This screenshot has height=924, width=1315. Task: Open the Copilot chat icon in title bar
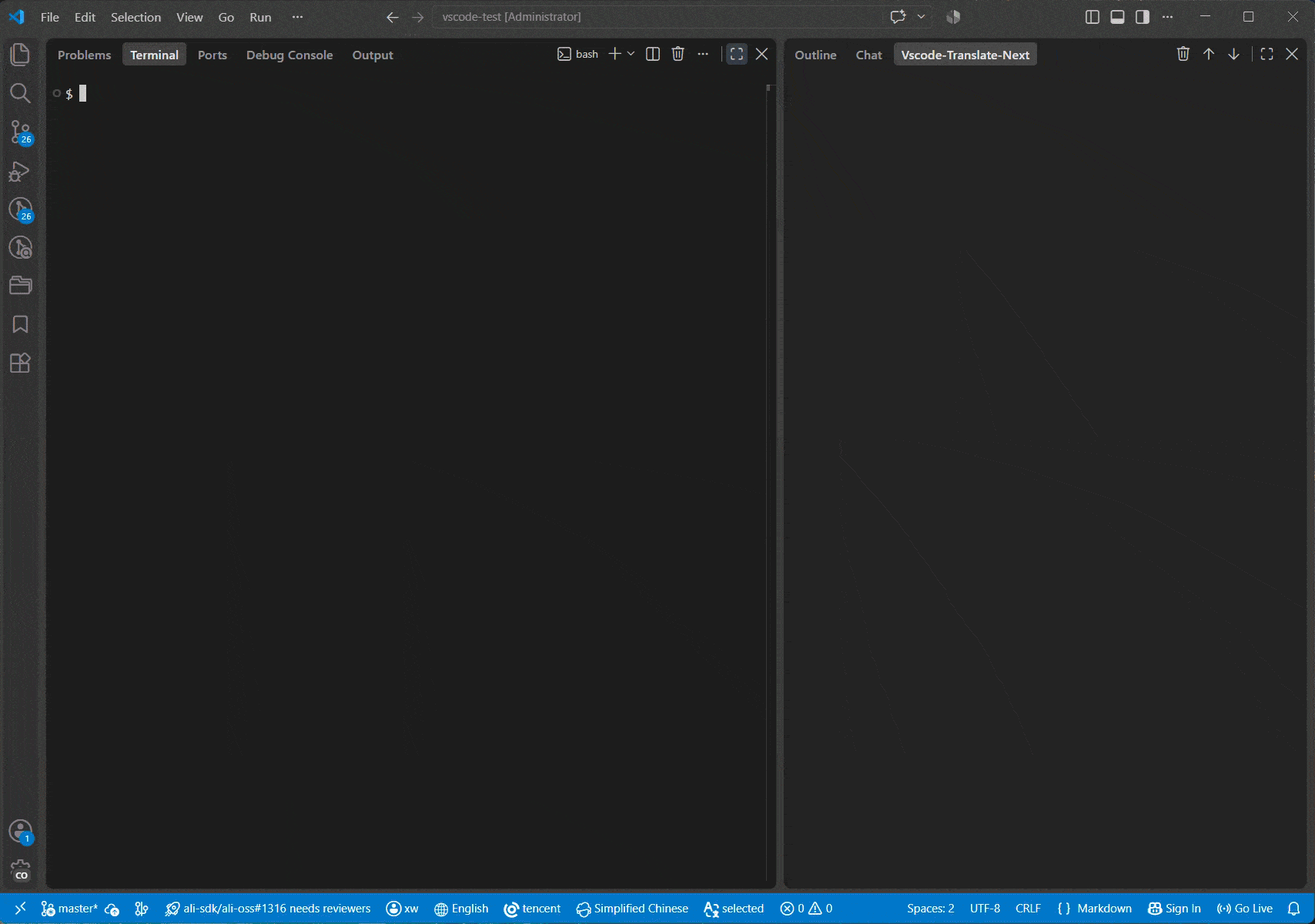(x=898, y=17)
